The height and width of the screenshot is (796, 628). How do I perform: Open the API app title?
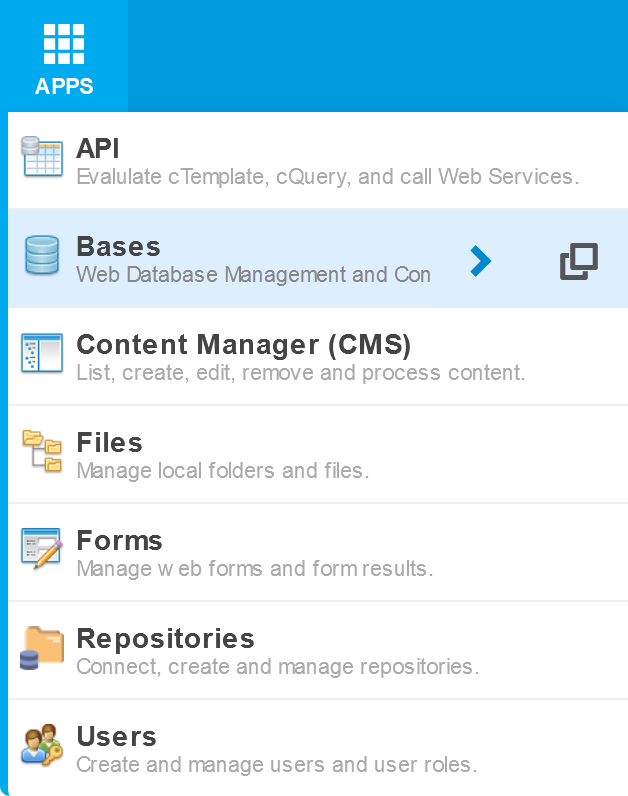click(x=98, y=149)
